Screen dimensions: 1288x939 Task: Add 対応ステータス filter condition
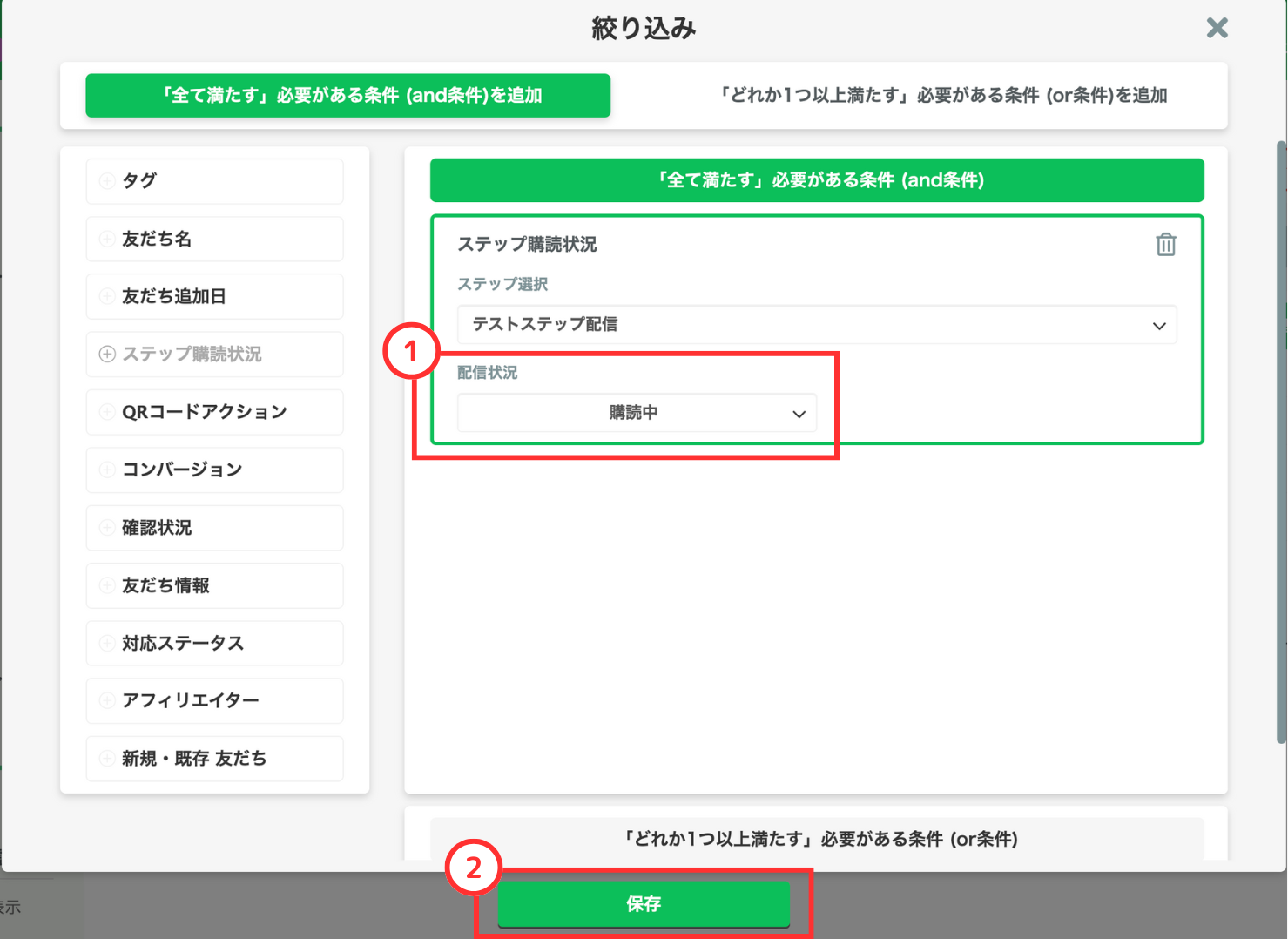click(214, 643)
